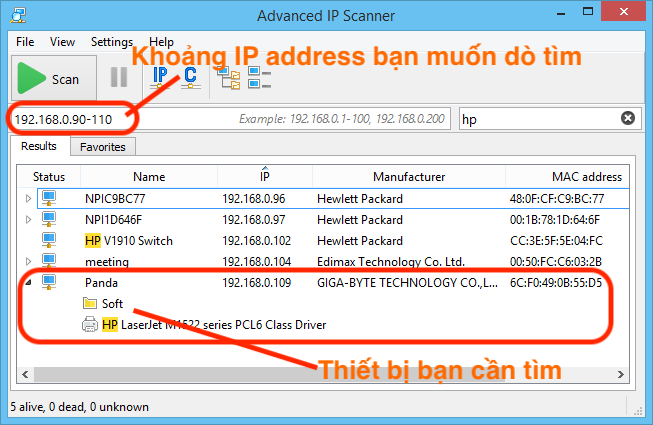653x425 pixels.
Task: Click MAC address 00:50:FC:C6:03:2B
Action: 556,262
